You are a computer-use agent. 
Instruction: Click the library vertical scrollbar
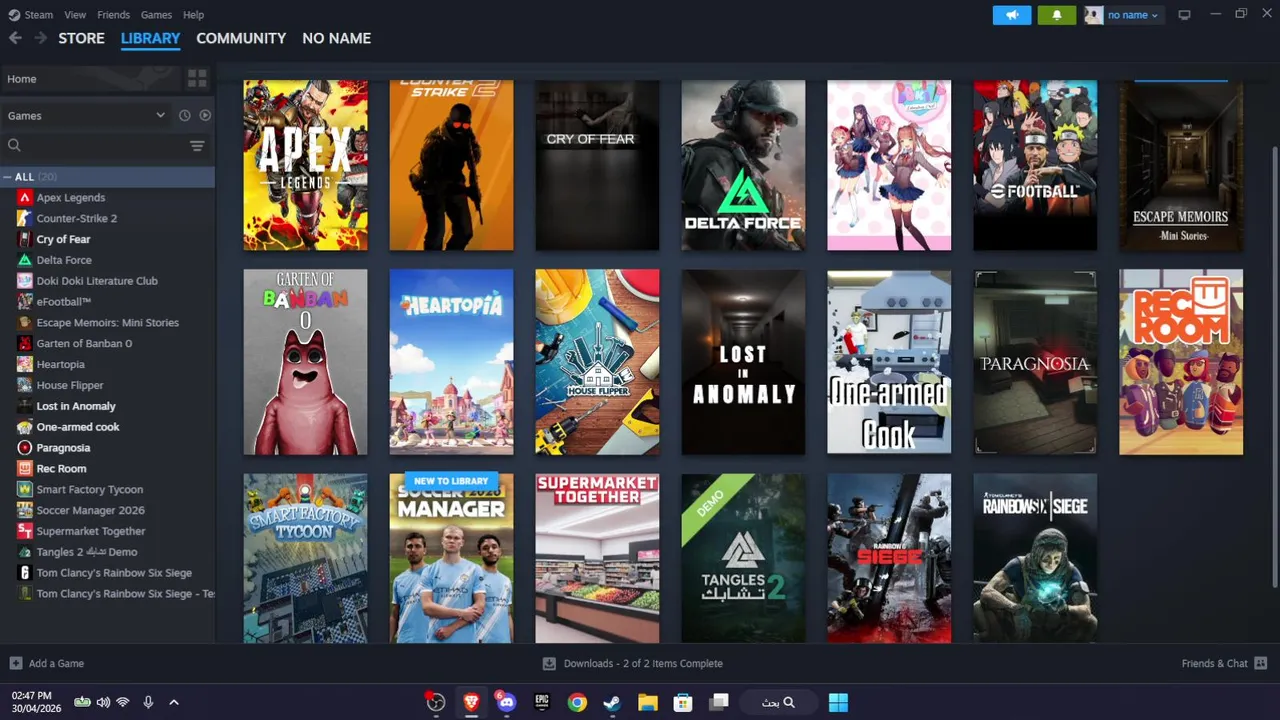point(1274,367)
